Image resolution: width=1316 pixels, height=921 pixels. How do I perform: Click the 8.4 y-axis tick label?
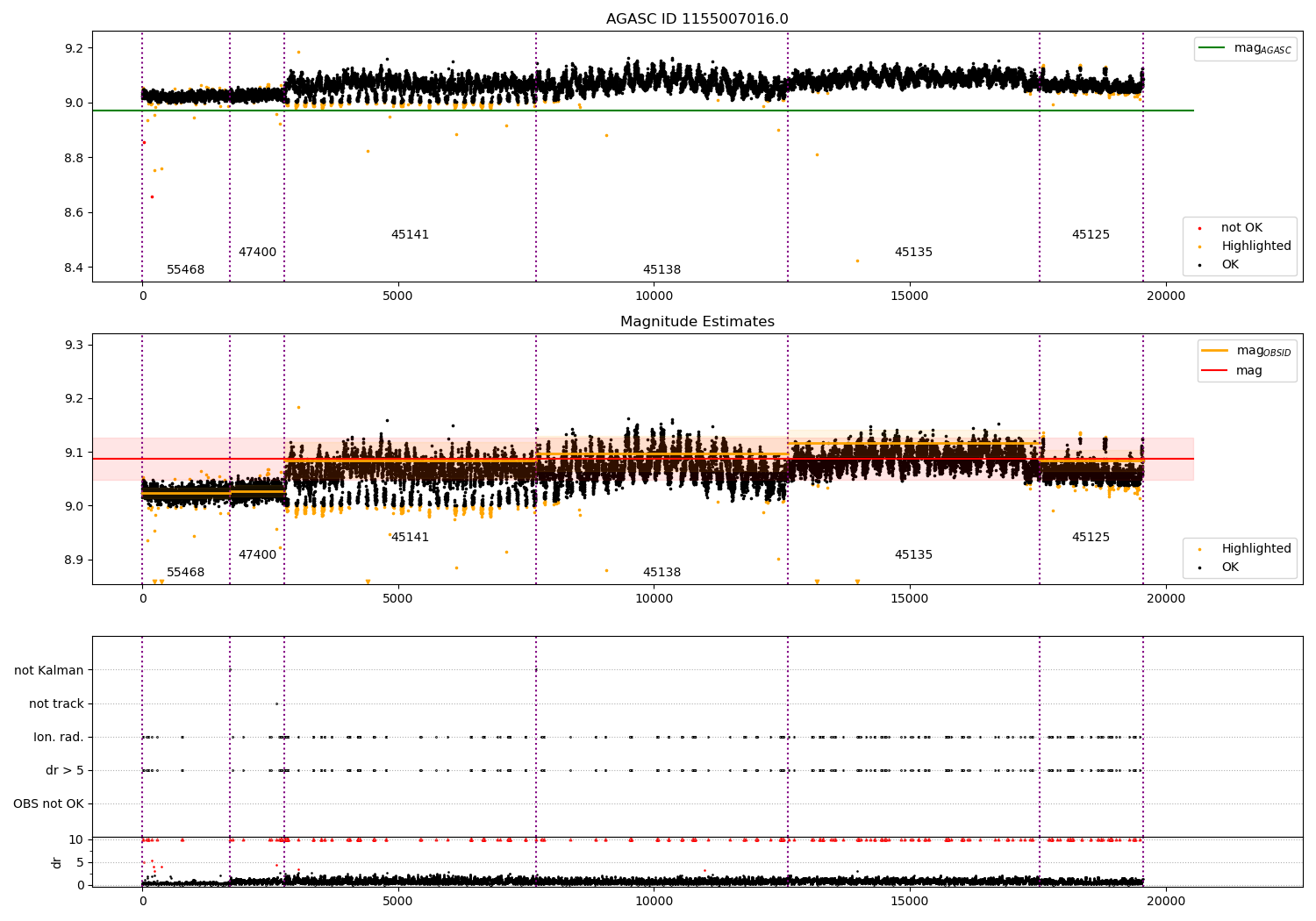[75, 268]
